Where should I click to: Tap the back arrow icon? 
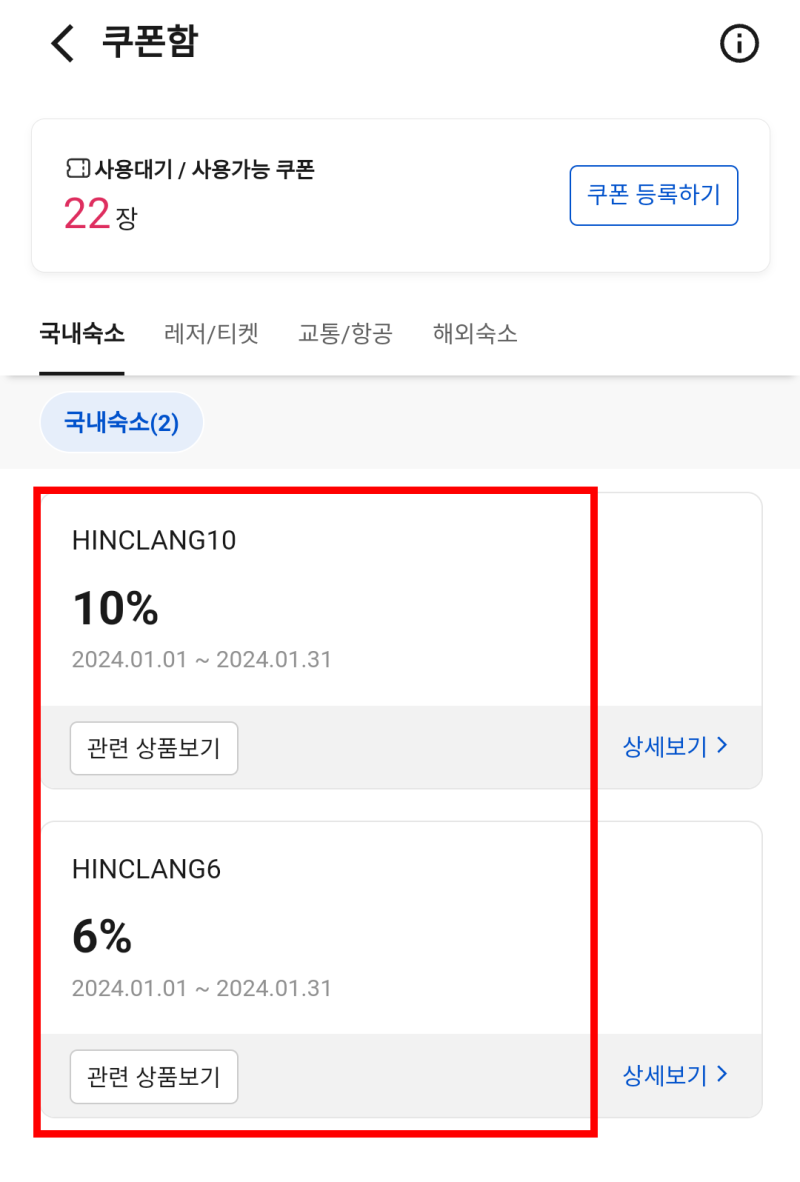click(x=62, y=44)
